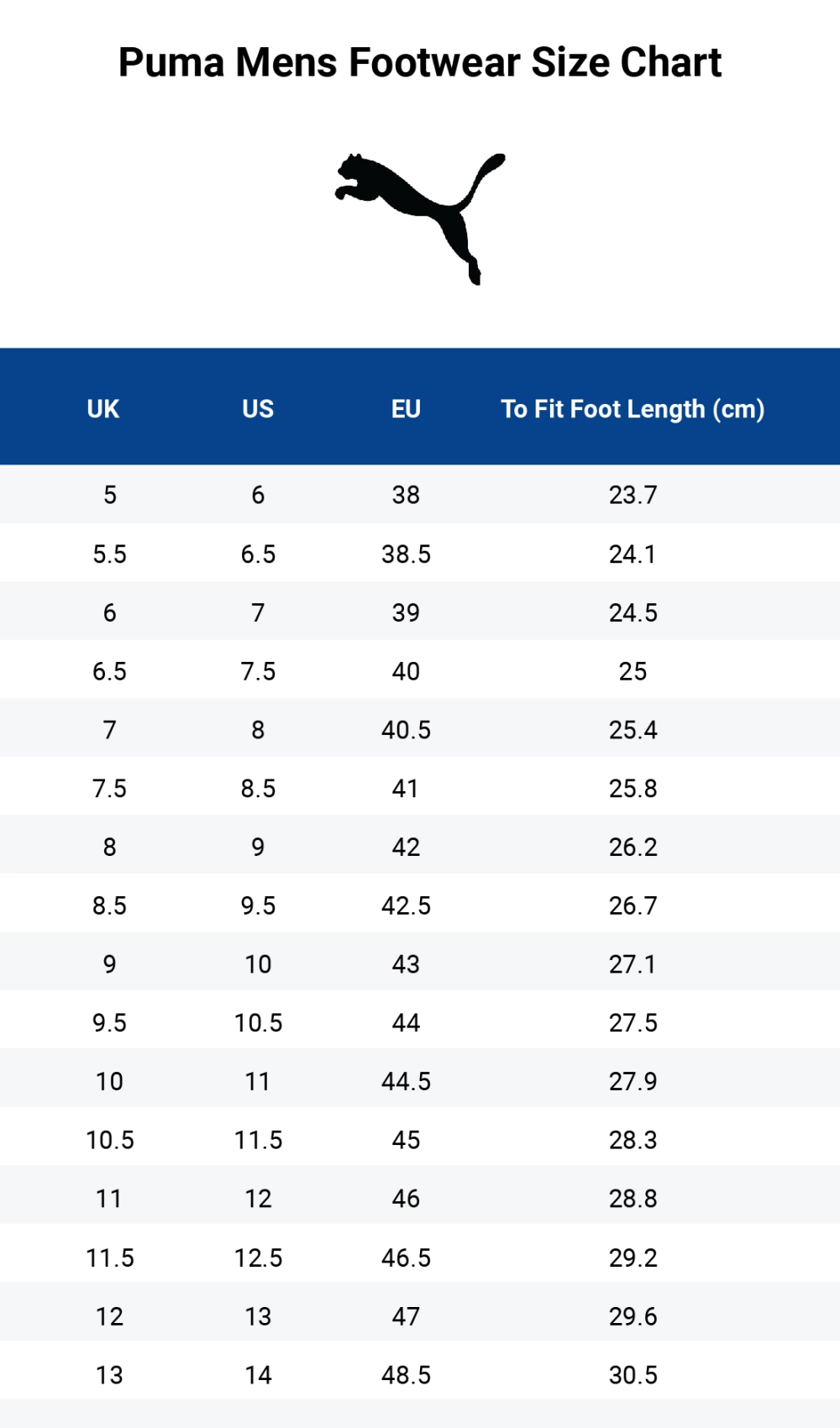Click EU size 43 cell
Viewport: 840px width, 1428px height.
pyautogui.click(x=406, y=964)
